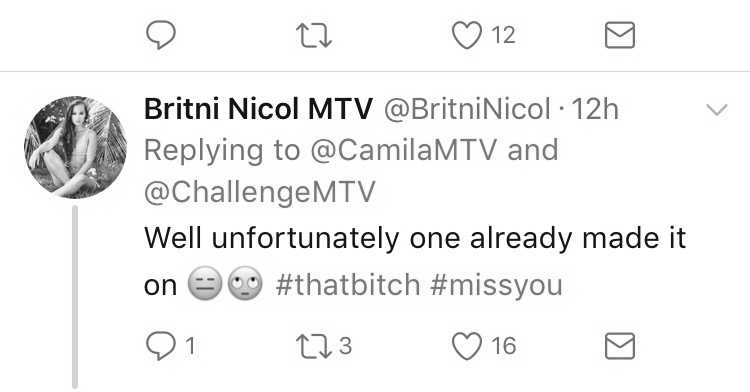Reply to the top tweet
The image size is (750, 392).
(161, 35)
